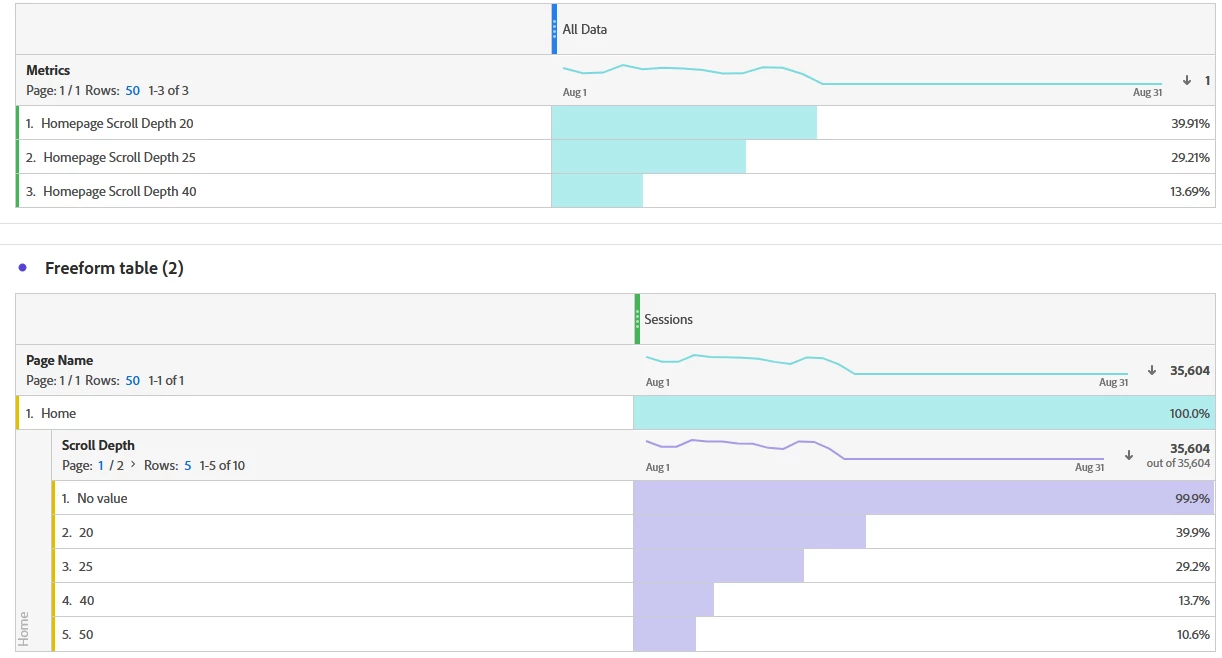Click the Freeform table (2) title
The height and width of the screenshot is (658, 1222).
pos(114,268)
